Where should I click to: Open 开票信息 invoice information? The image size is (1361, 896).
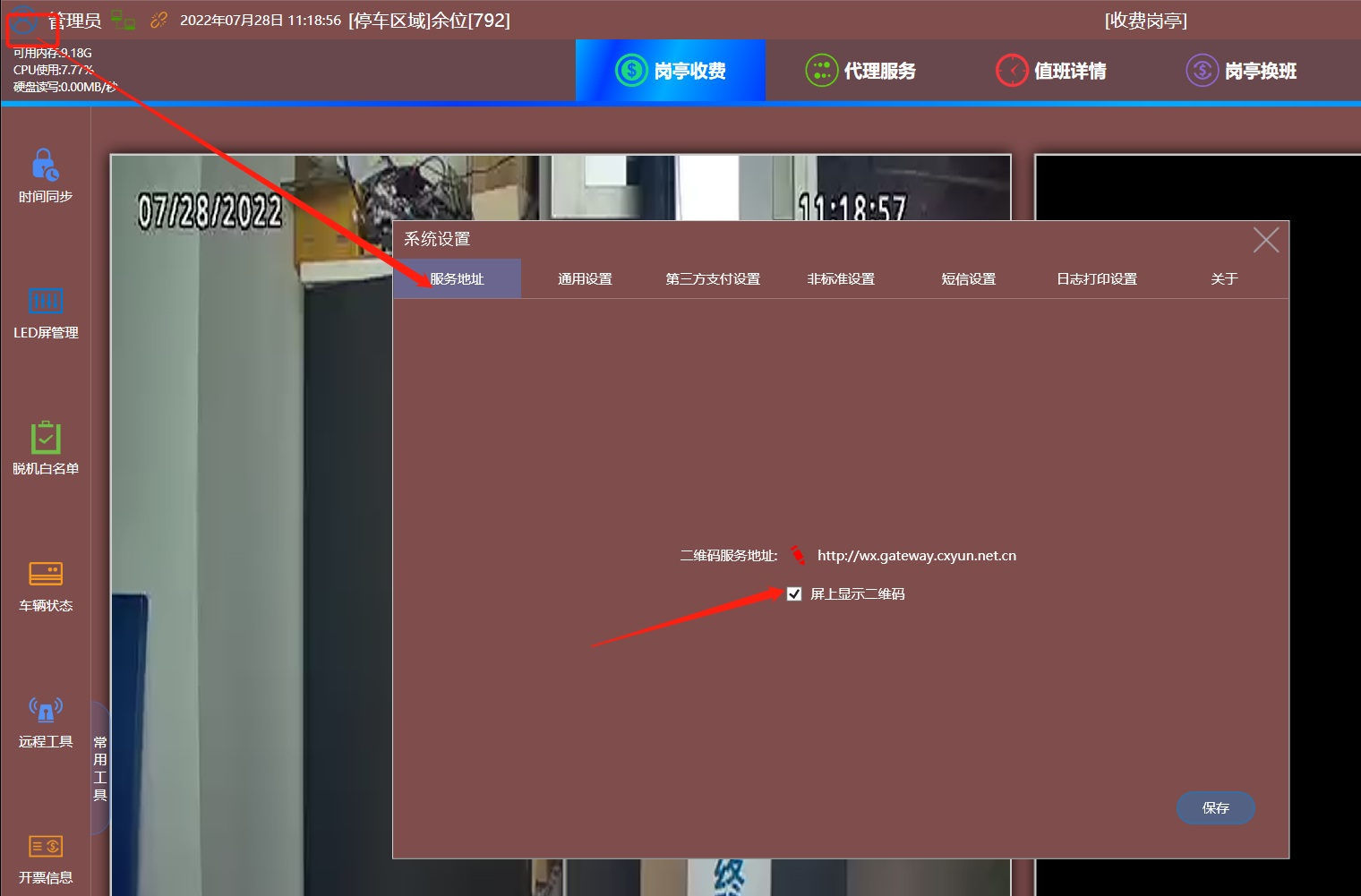click(x=46, y=859)
